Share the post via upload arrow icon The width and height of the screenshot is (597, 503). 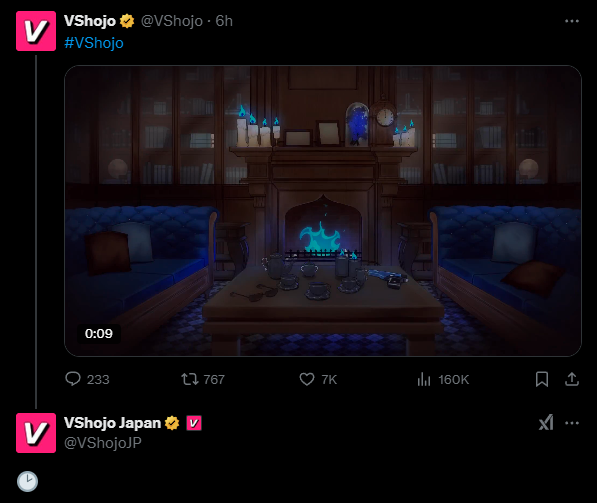[x=571, y=379]
